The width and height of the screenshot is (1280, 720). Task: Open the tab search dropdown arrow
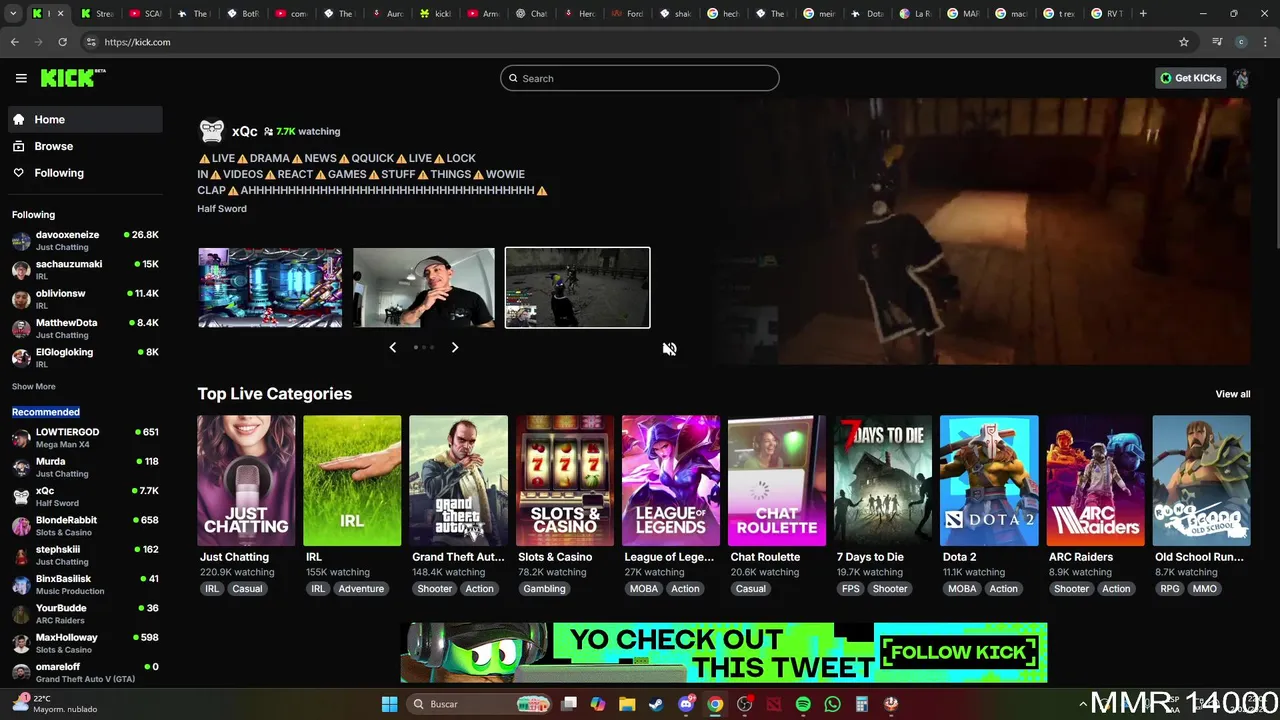click(13, 14)
